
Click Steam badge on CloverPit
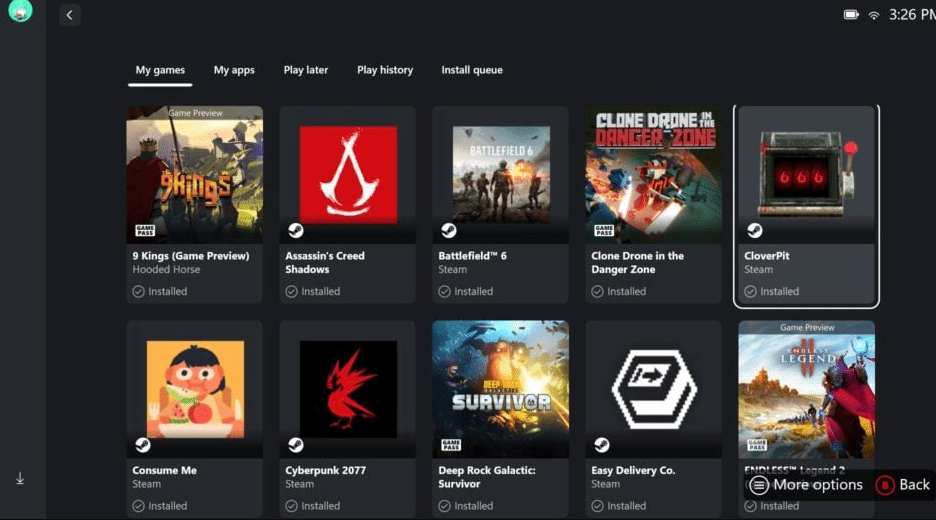[x=755, y=230]
